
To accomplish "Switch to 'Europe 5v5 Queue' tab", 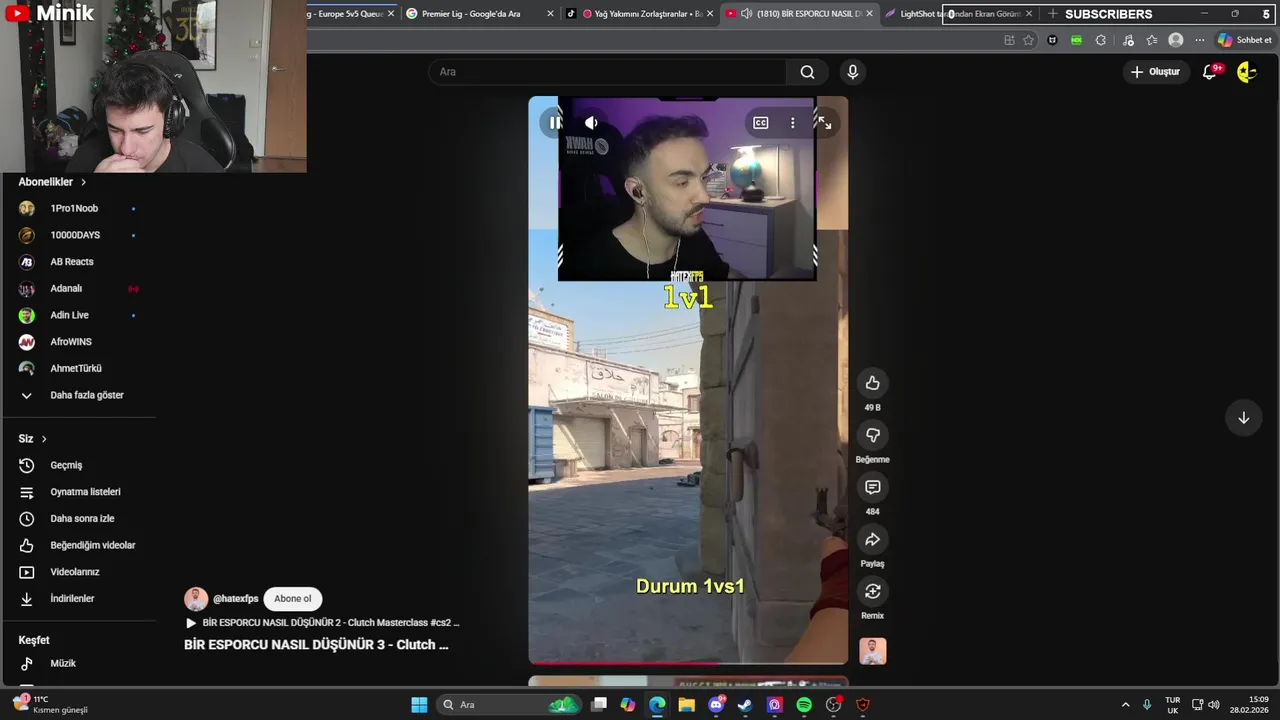I will pos(350,14).
